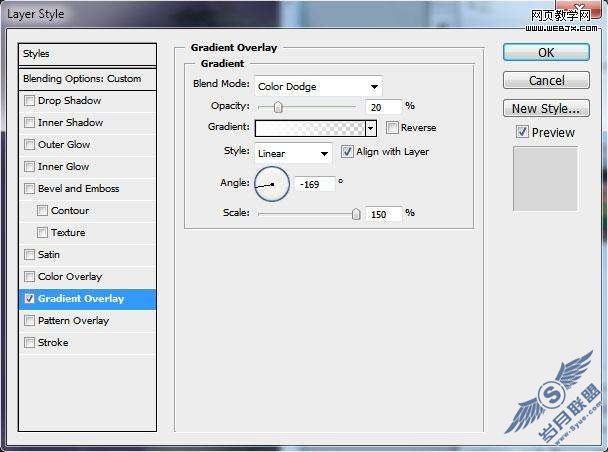
Task: Uncheck the Gradient Overlay checkbox
Action: [29, 298]
